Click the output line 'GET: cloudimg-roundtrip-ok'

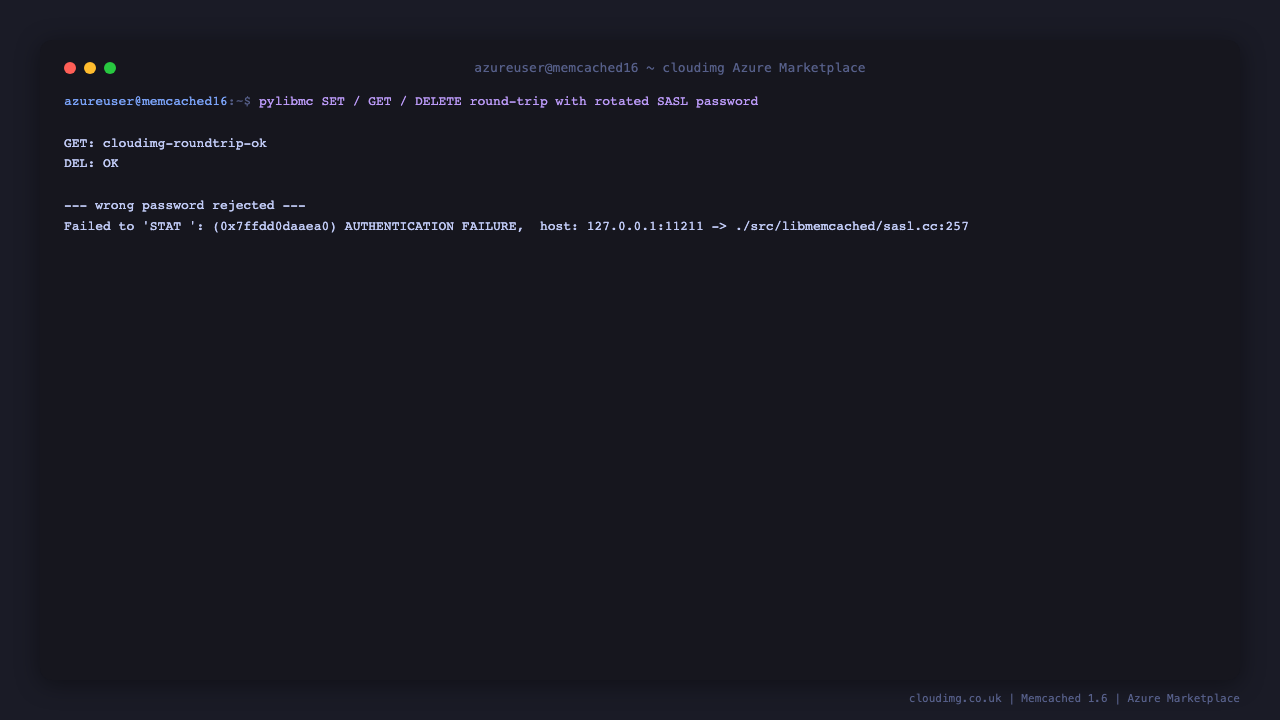click(165, 143)
